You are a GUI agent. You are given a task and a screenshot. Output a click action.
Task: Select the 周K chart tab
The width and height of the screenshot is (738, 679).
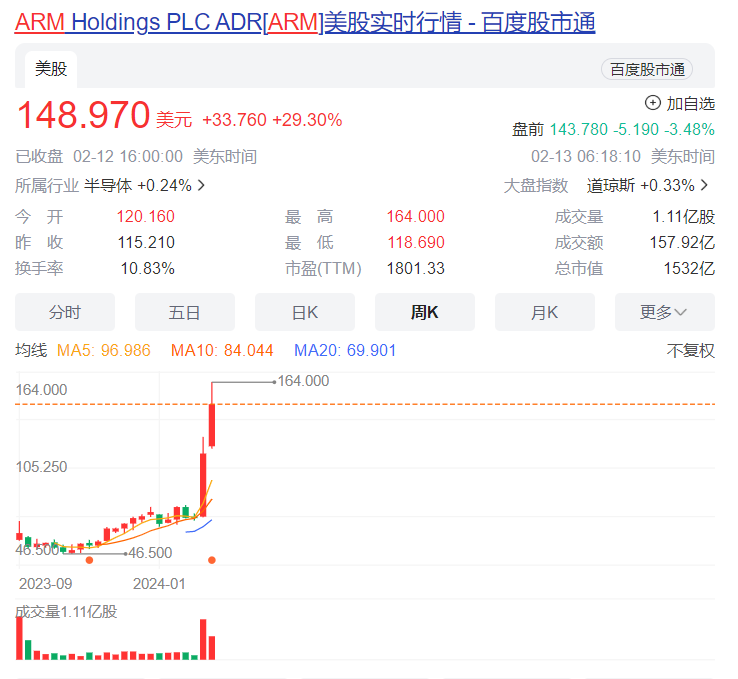[x=425, y=312]
